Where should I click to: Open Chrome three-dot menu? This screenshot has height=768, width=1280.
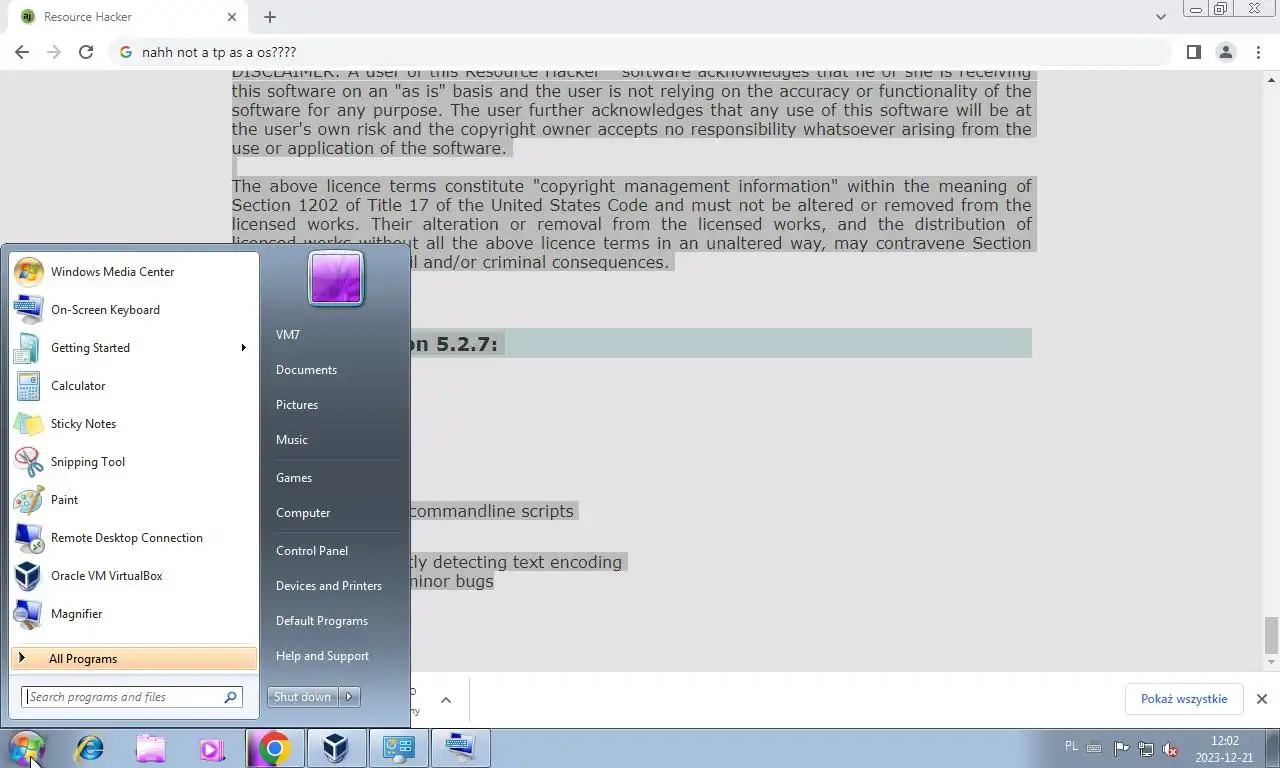click(x=1258, y=52)
